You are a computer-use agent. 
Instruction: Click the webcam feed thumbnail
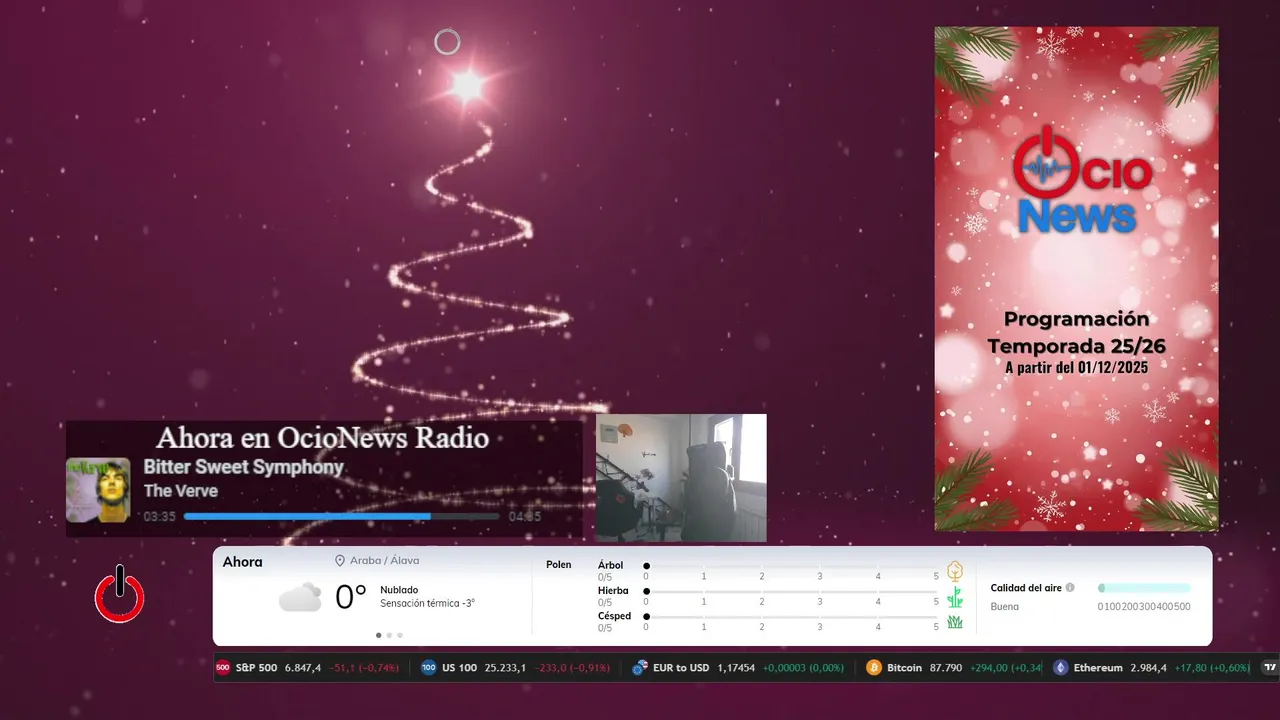pyautogui.click(x=681, y=478)
